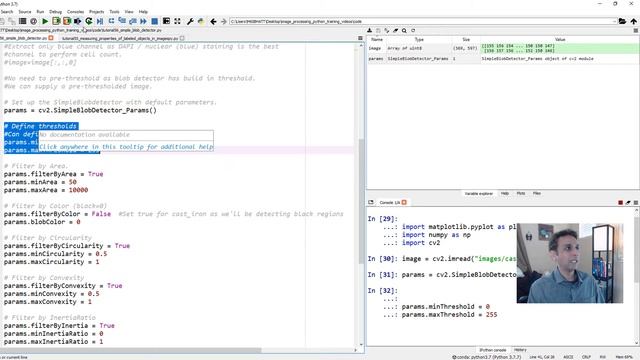Close the simple_blob_detector editor tab

coord(51,38)
